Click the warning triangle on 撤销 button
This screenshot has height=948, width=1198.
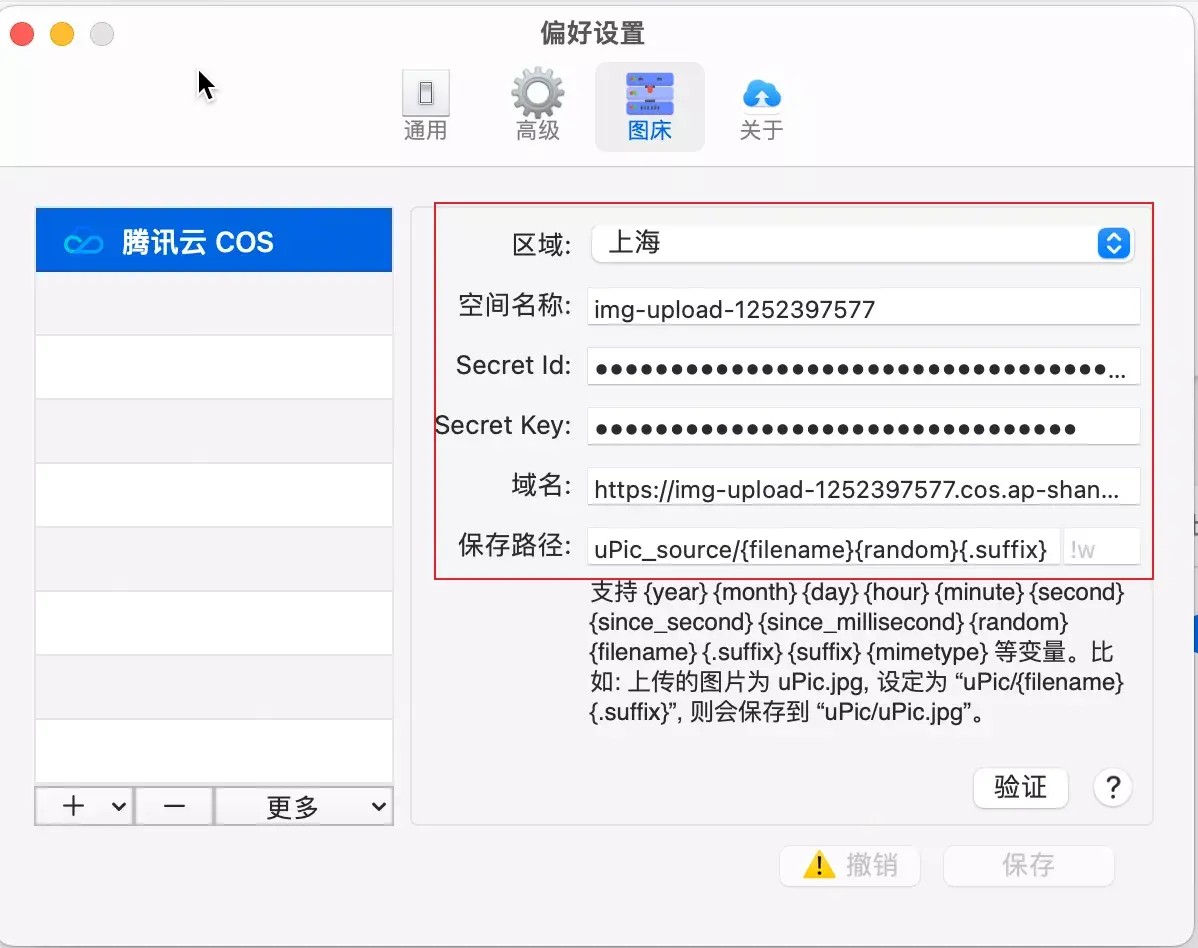tap(819, 866)
